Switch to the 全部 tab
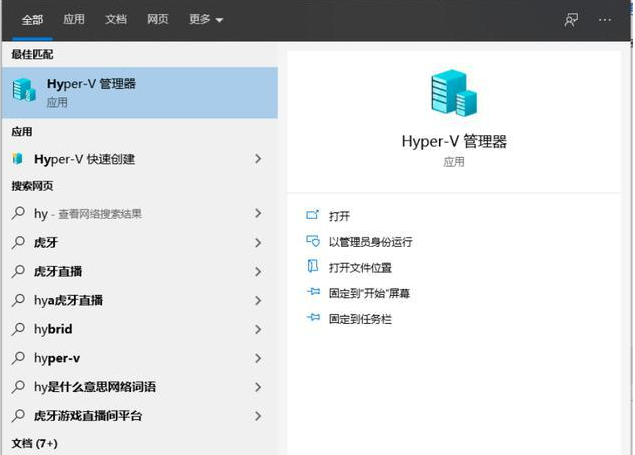Viewport: 635px width, 455px height. point(32,19)
